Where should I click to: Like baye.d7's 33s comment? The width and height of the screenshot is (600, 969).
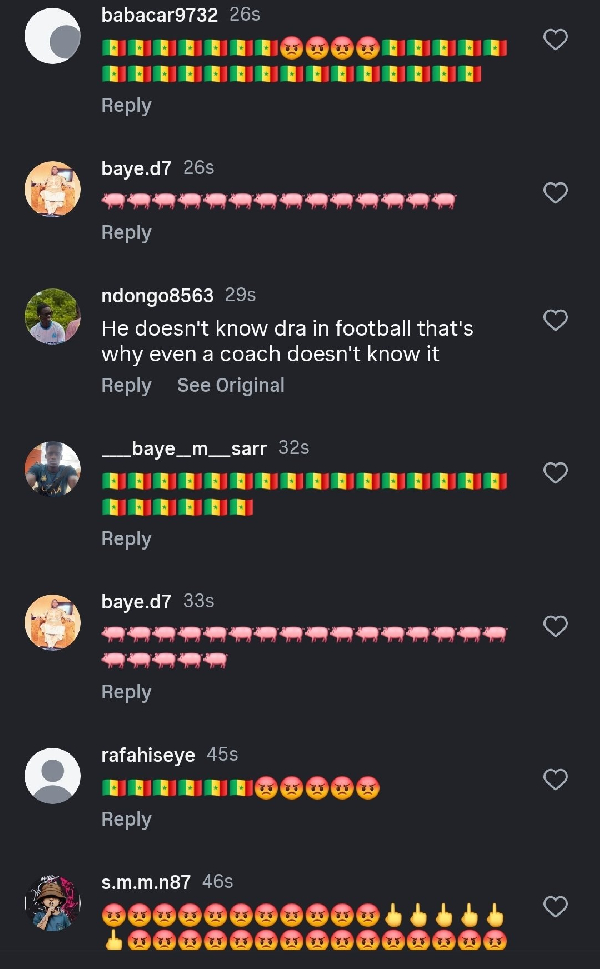[x=554, y=626]
